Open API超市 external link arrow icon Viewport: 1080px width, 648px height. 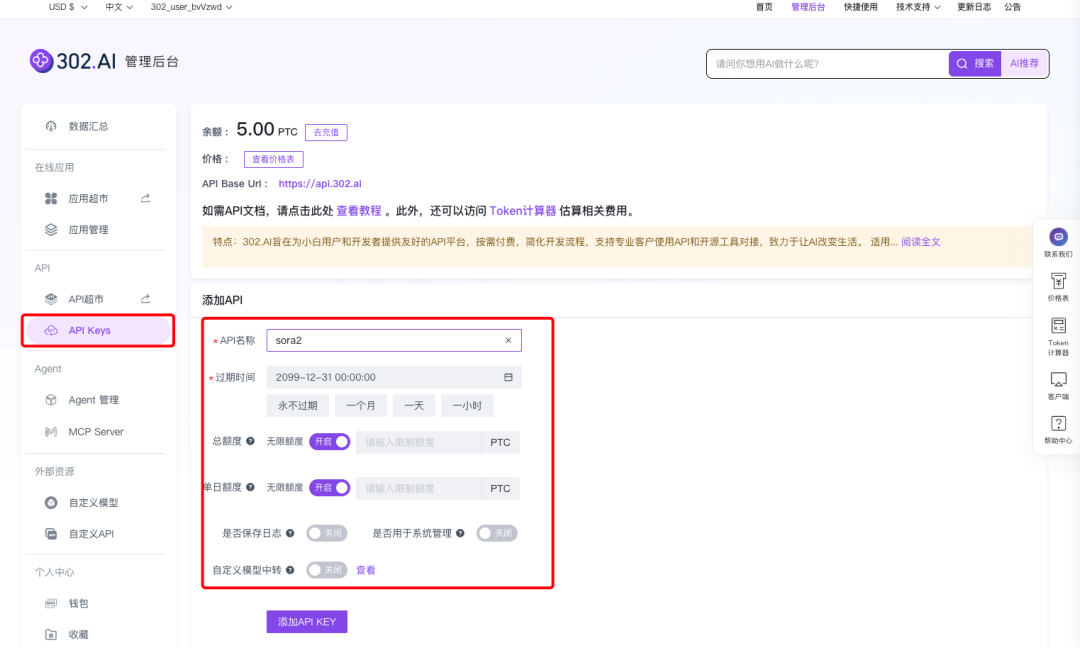click(x=145, y=299)
